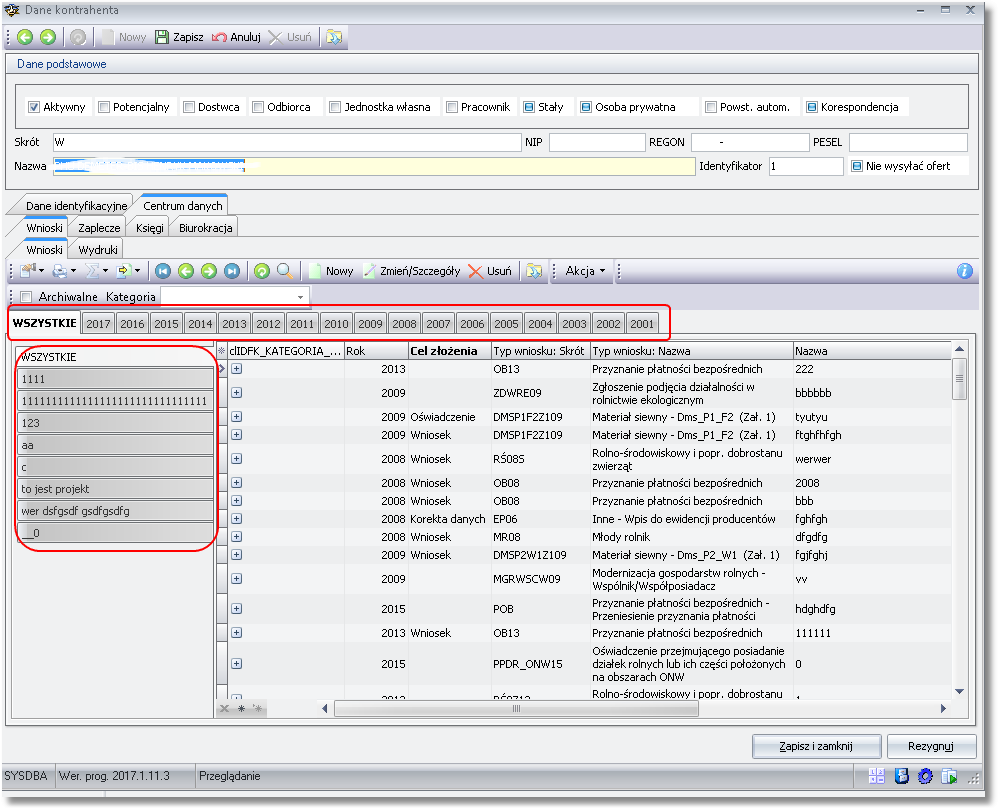Open the Akcja dropdown menu

click(585, 271)
